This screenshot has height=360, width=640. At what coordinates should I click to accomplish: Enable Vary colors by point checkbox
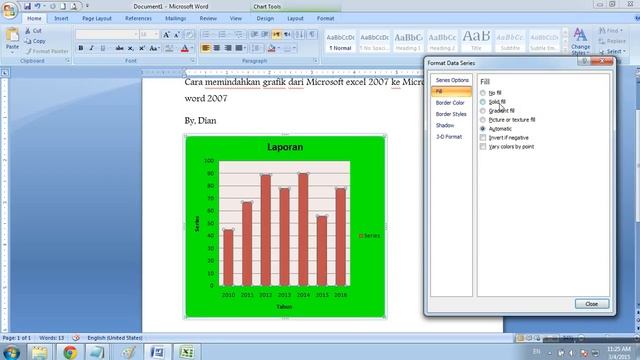483,147
